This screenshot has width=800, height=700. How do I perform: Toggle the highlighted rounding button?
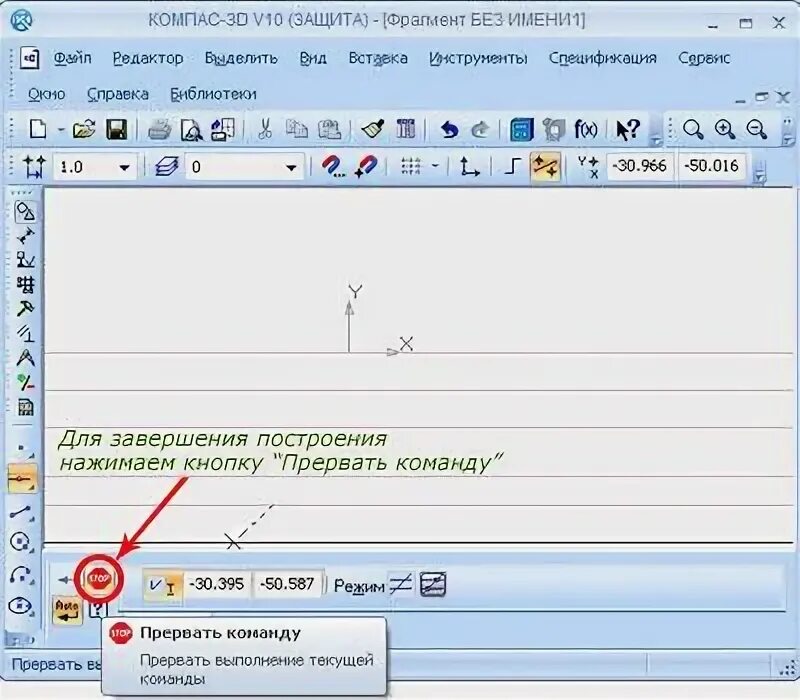545,167
